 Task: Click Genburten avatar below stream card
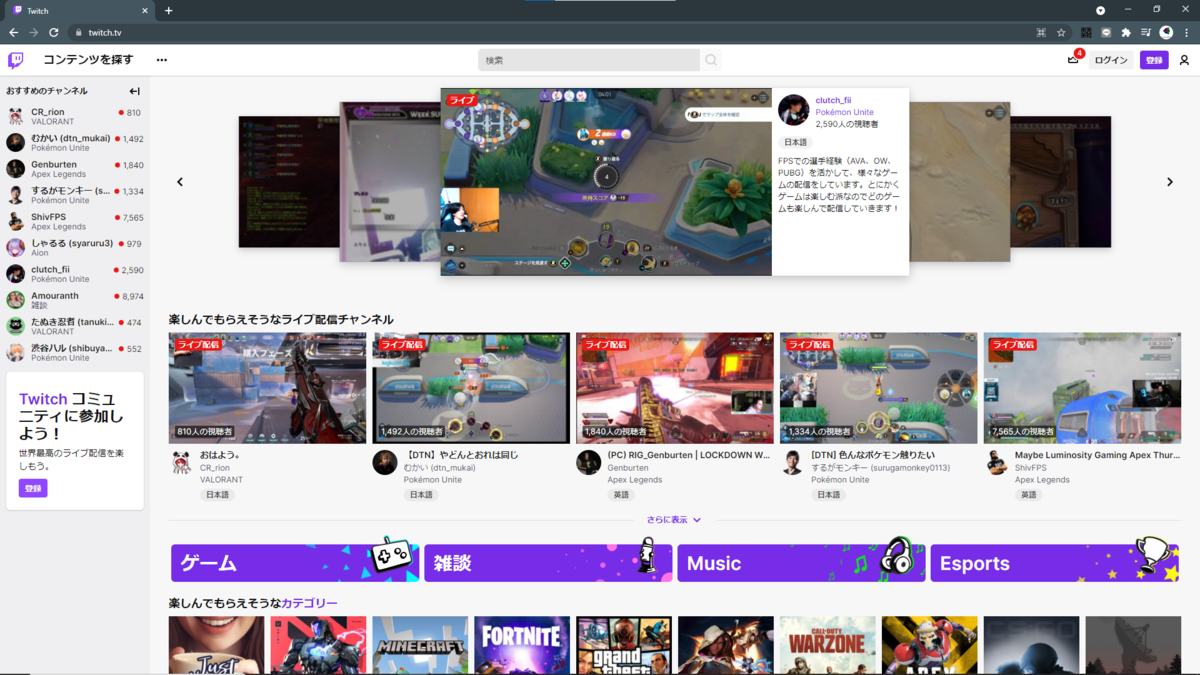(589, 462)
